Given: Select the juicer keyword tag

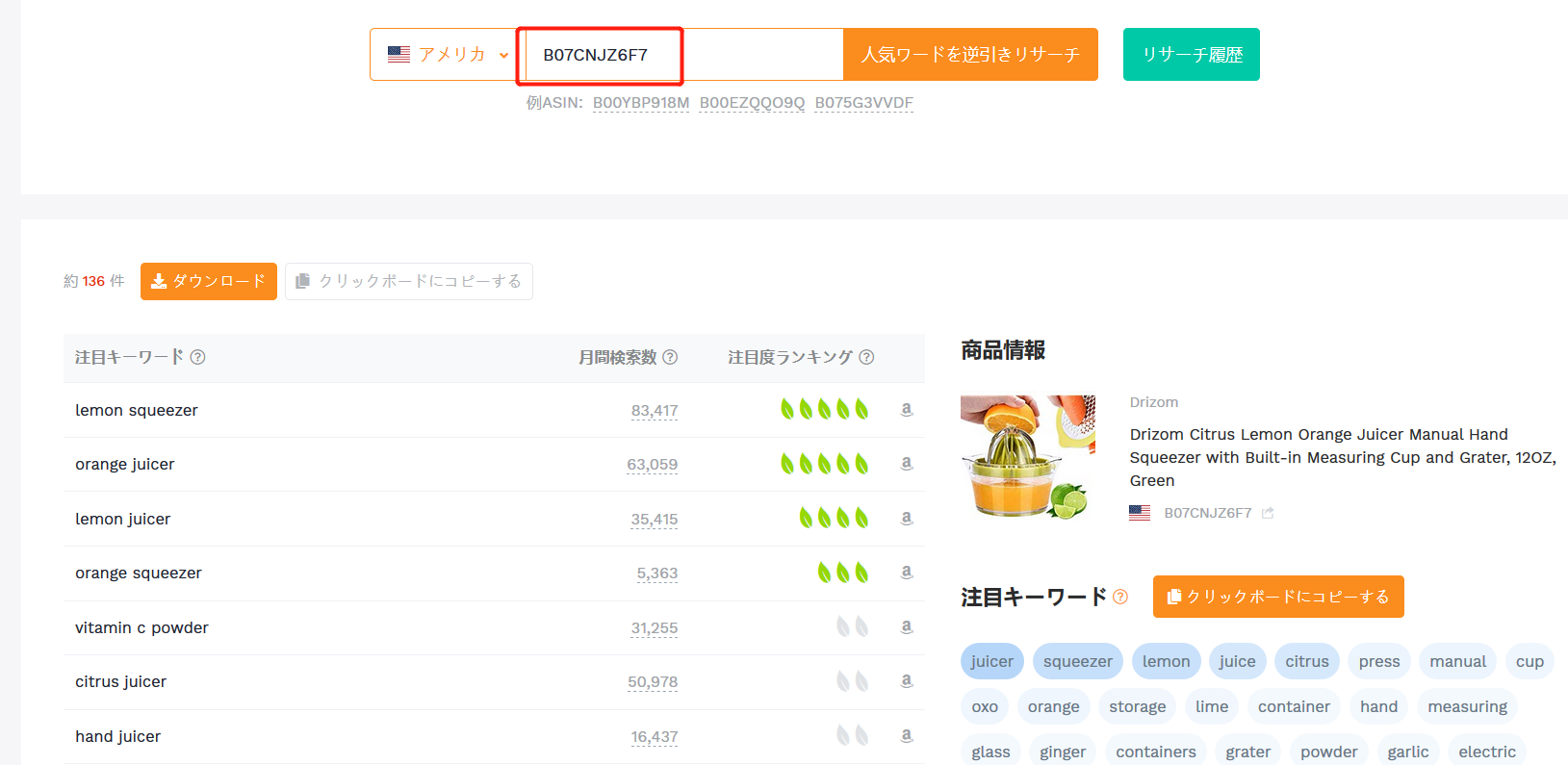Looking at the screenshot, I should pos(991,661).
